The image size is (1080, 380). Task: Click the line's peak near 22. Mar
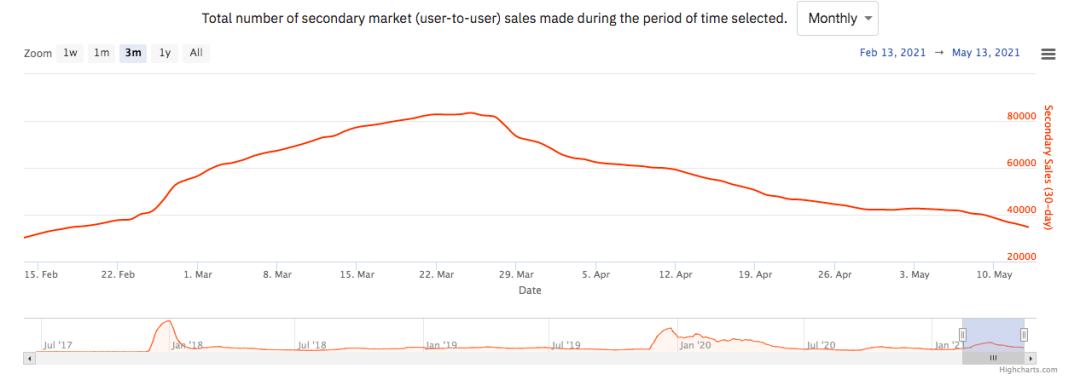tap(470, 113)
